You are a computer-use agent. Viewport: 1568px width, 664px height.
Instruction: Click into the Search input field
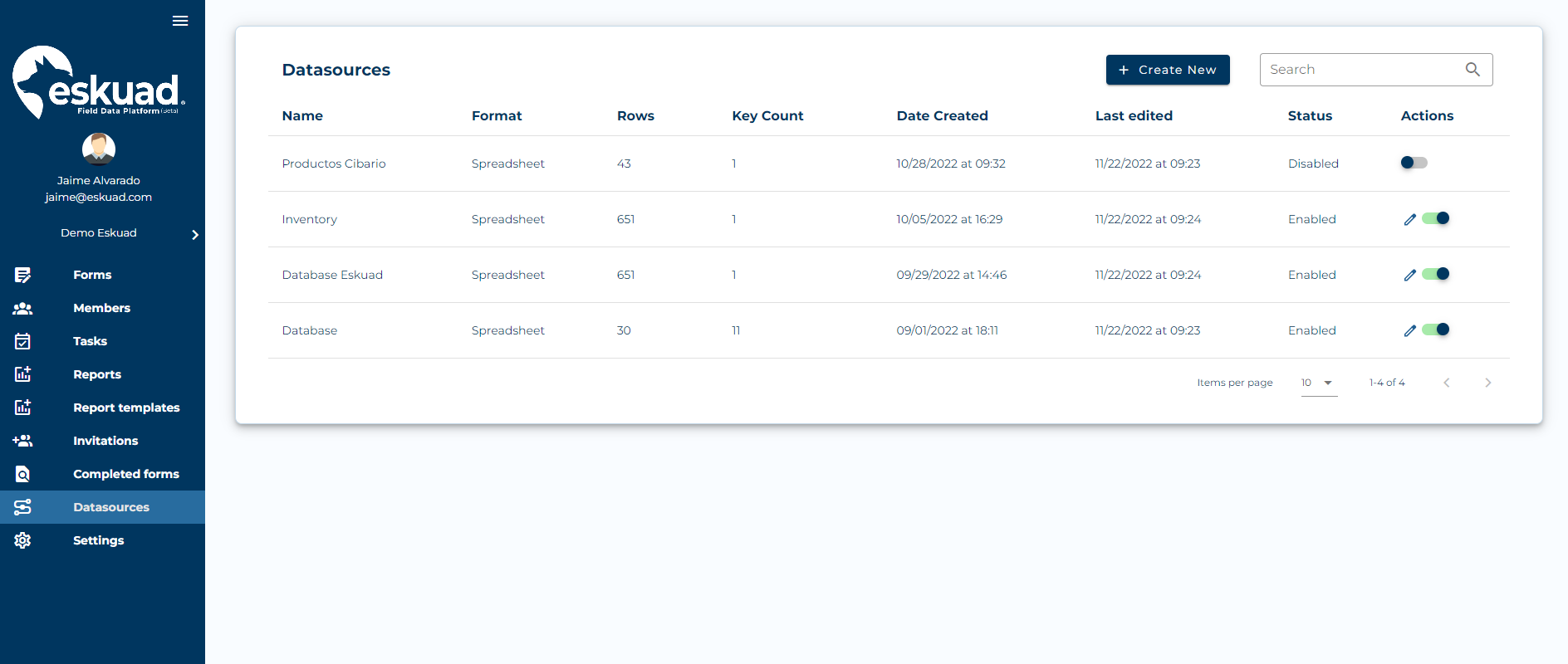1362,70
